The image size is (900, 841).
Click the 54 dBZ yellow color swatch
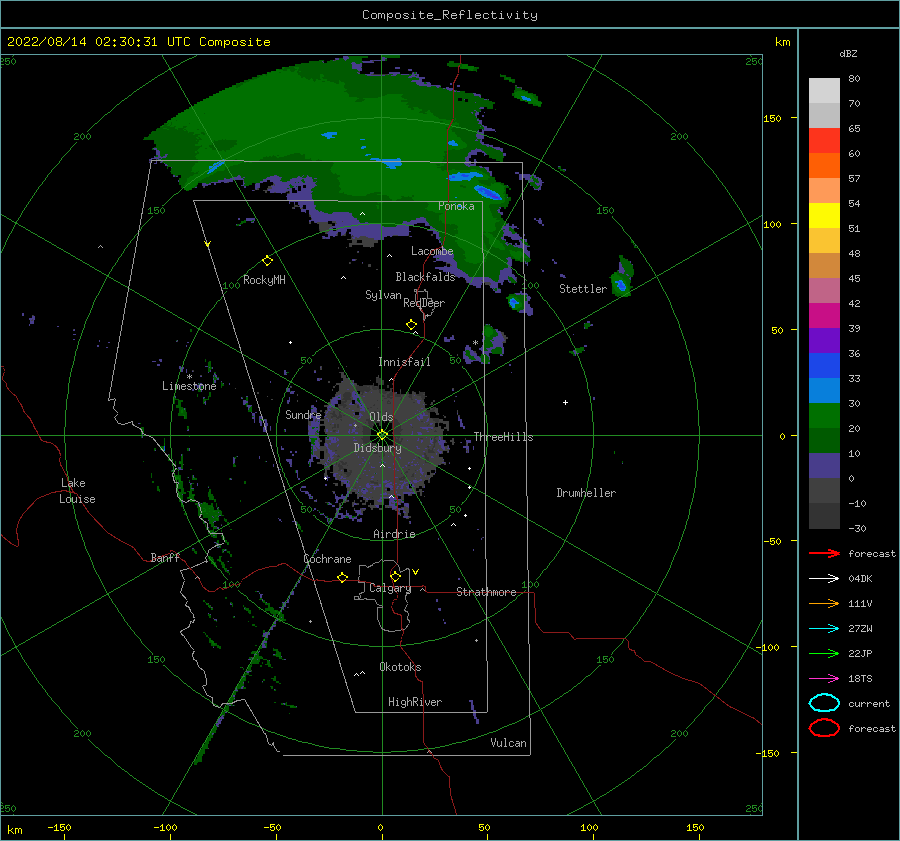coord(824,215)
